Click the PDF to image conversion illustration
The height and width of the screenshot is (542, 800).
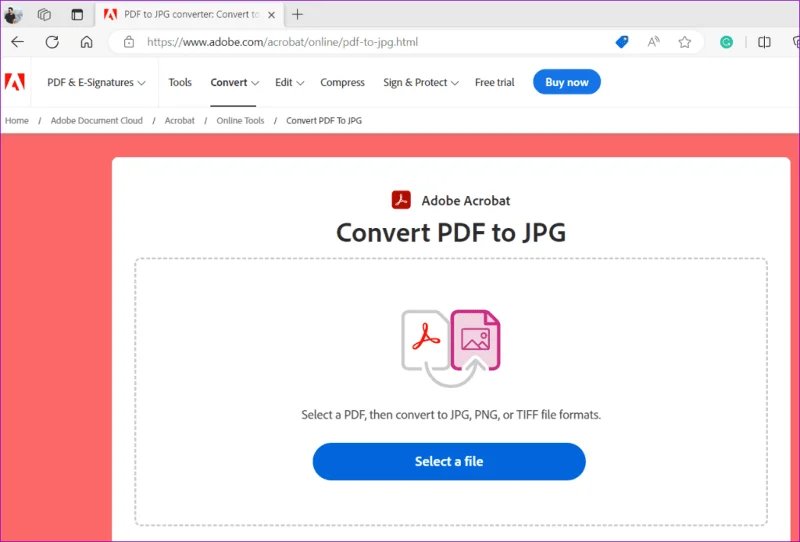coord(451,348)
